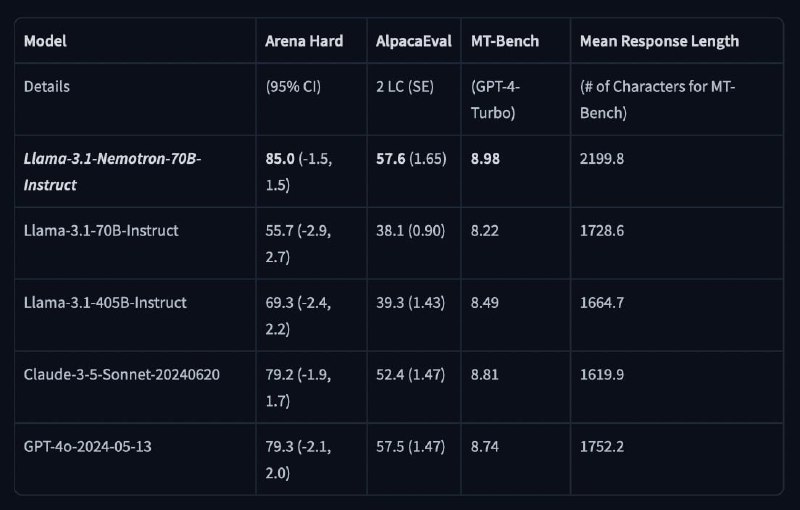Click the Mean Response Length header
The height and width of the screenshot is (510, 800).
coord(659,41)
